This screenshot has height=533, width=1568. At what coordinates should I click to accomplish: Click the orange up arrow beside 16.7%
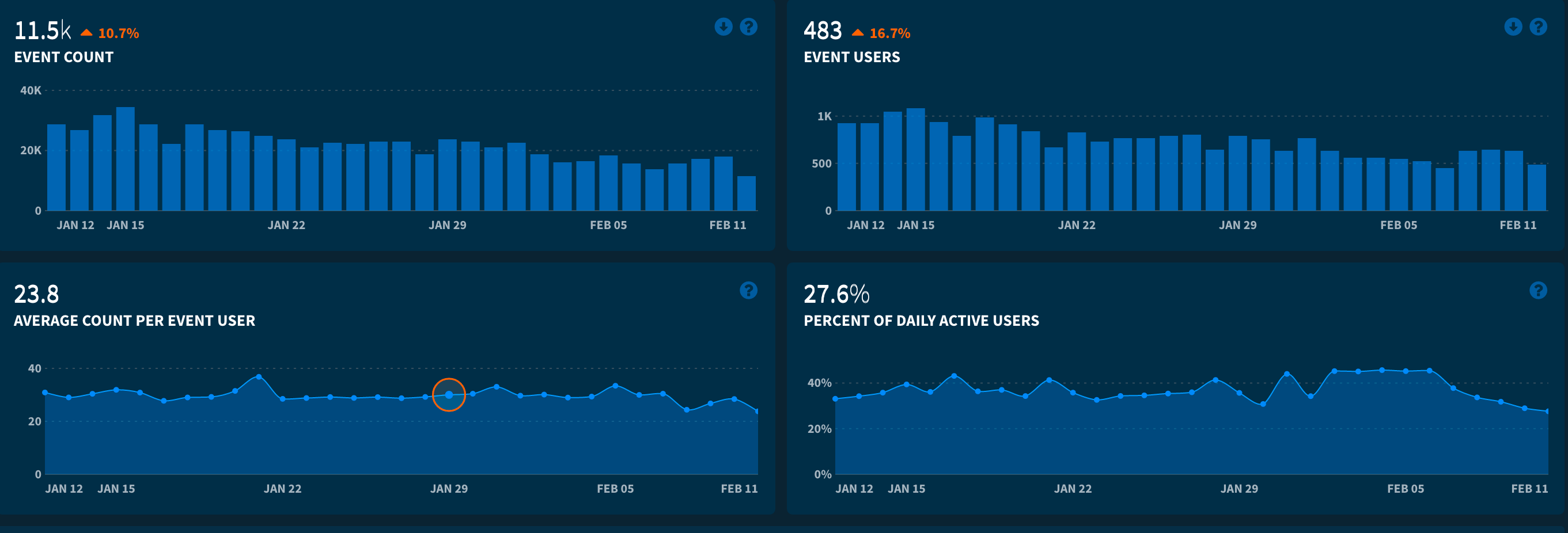[x=858, y=33]
